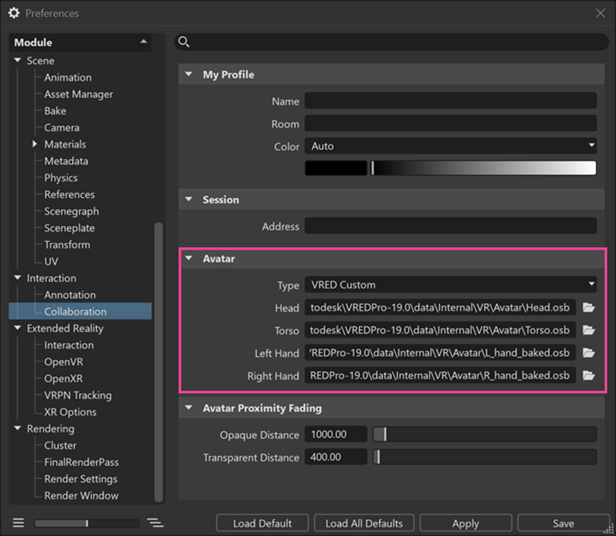Click the Save button

[563, 523]
